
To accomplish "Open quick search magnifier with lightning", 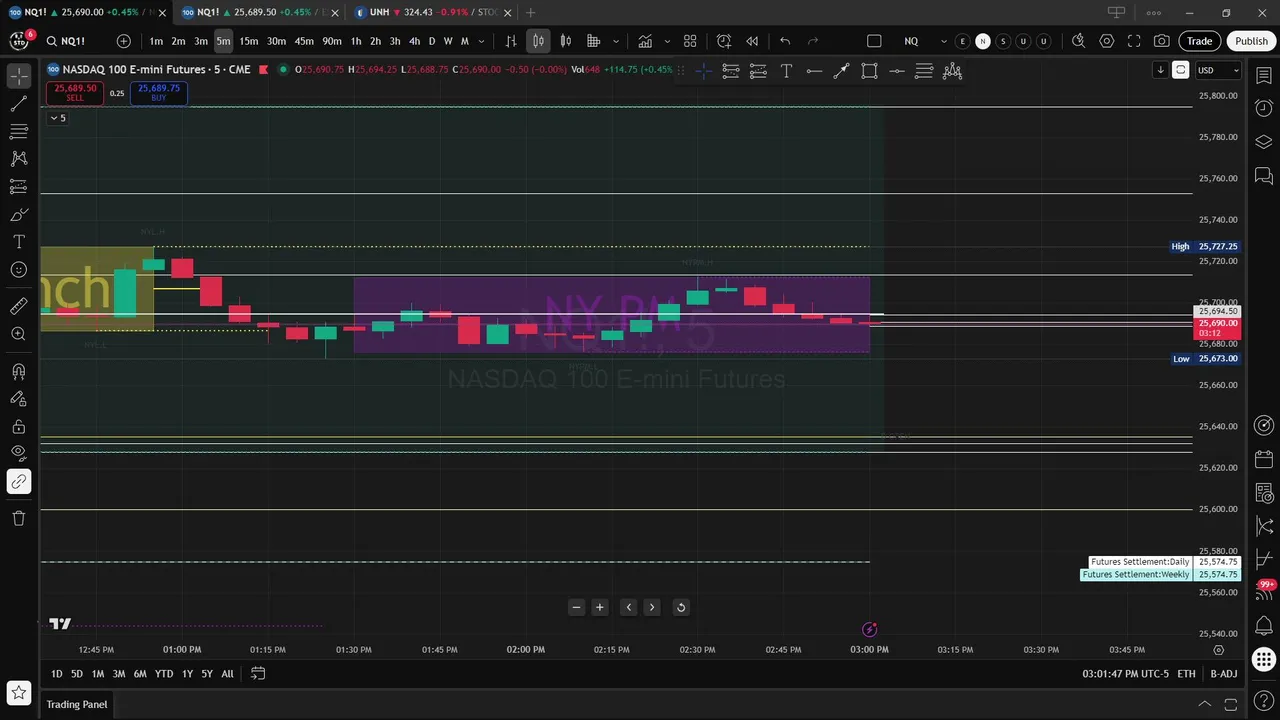I will pyautogui.click(x=1078, y=41).
